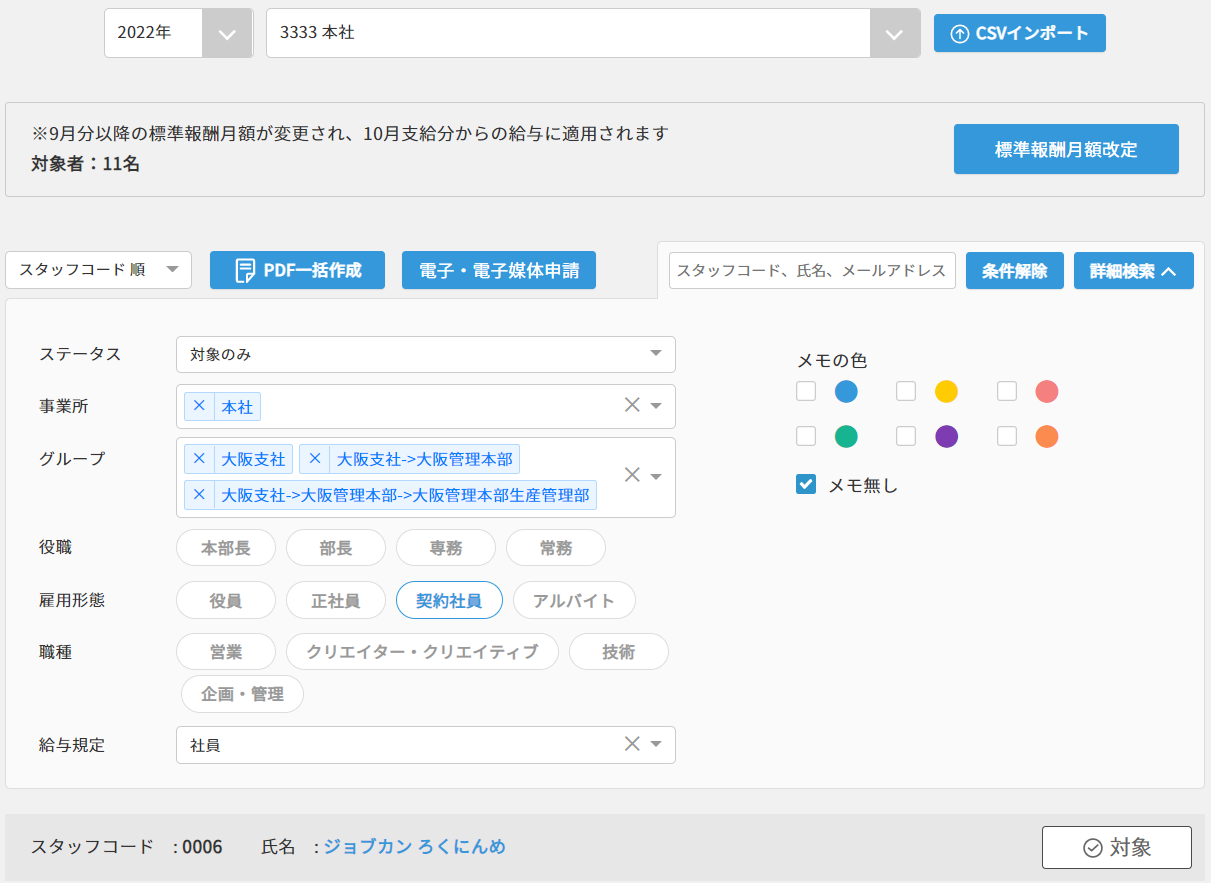Select 常務 position filter

point(556,548)
